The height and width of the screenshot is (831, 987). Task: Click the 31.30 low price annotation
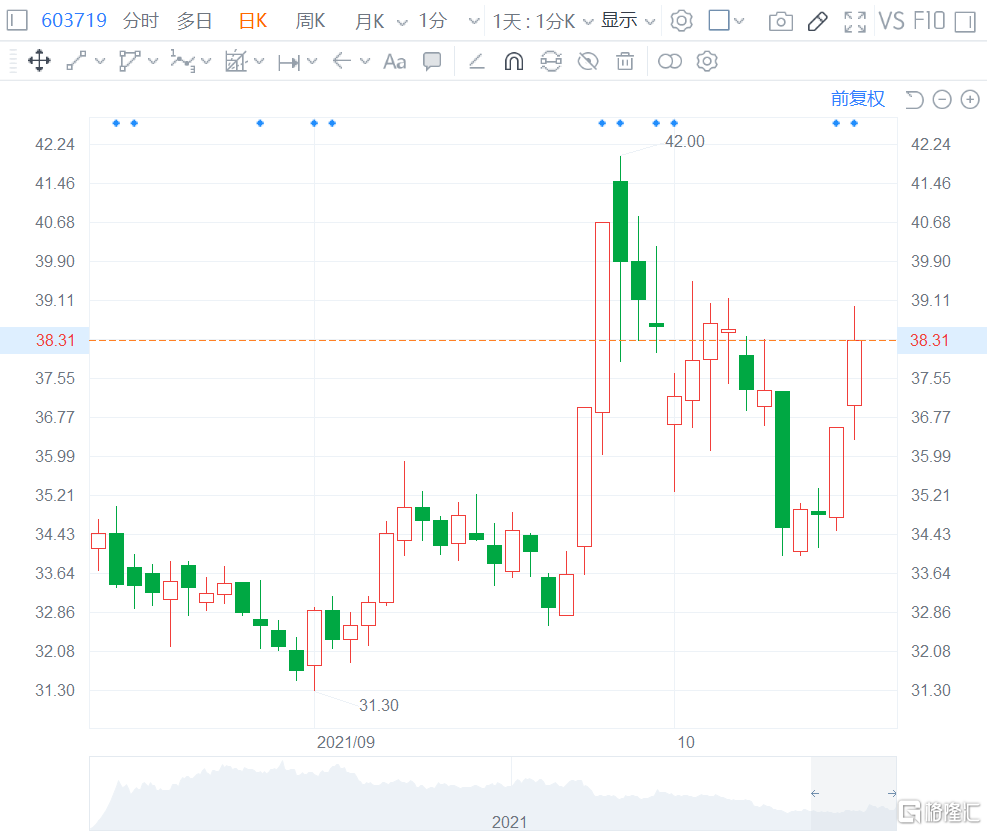378,705
